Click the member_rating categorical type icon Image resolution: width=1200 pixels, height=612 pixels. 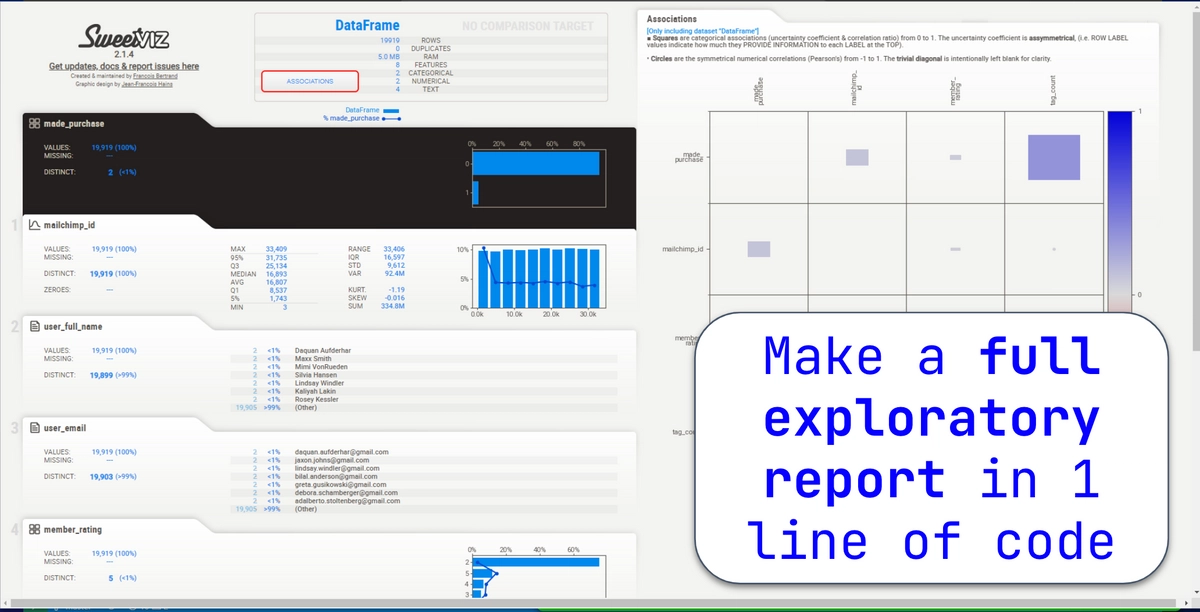[34, 529]
